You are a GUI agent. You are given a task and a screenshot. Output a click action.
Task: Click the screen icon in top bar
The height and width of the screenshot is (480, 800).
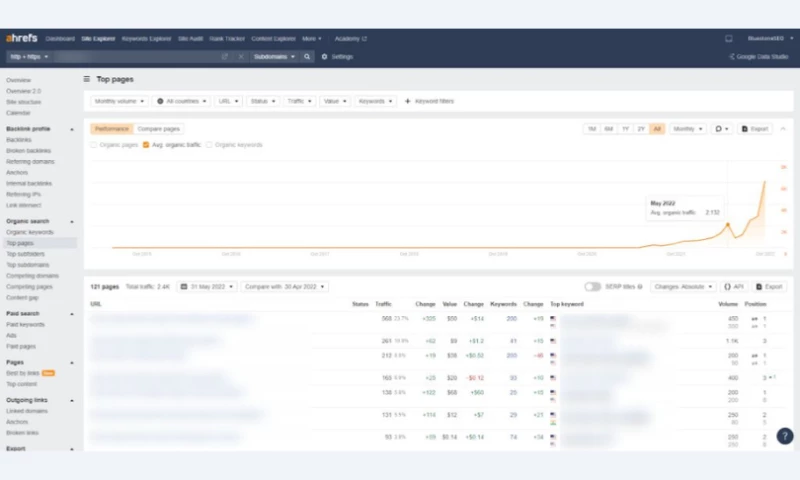[729, 39]
